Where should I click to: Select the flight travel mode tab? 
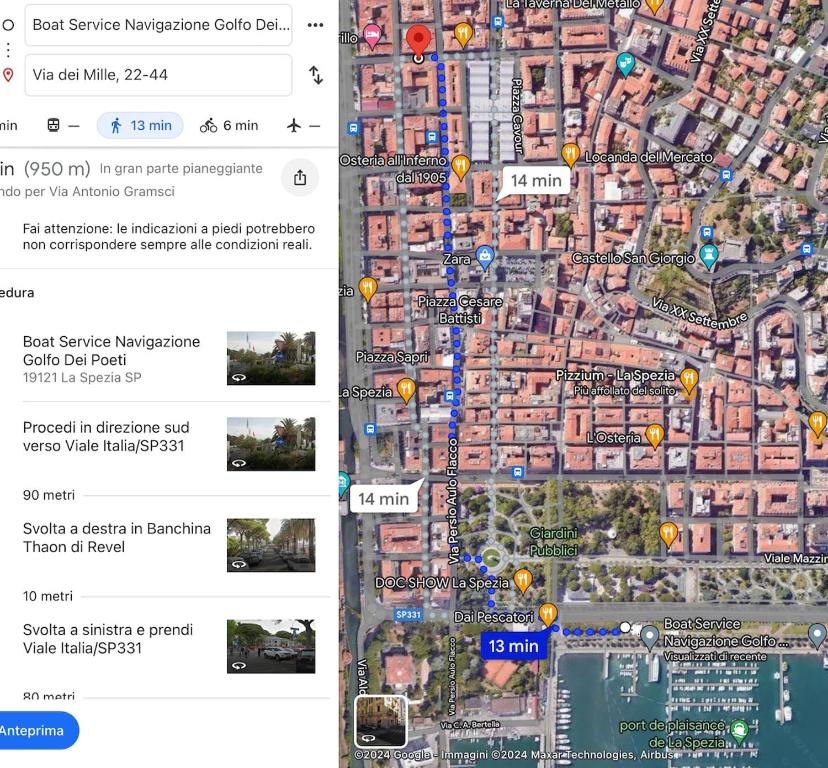click(304, 126)
